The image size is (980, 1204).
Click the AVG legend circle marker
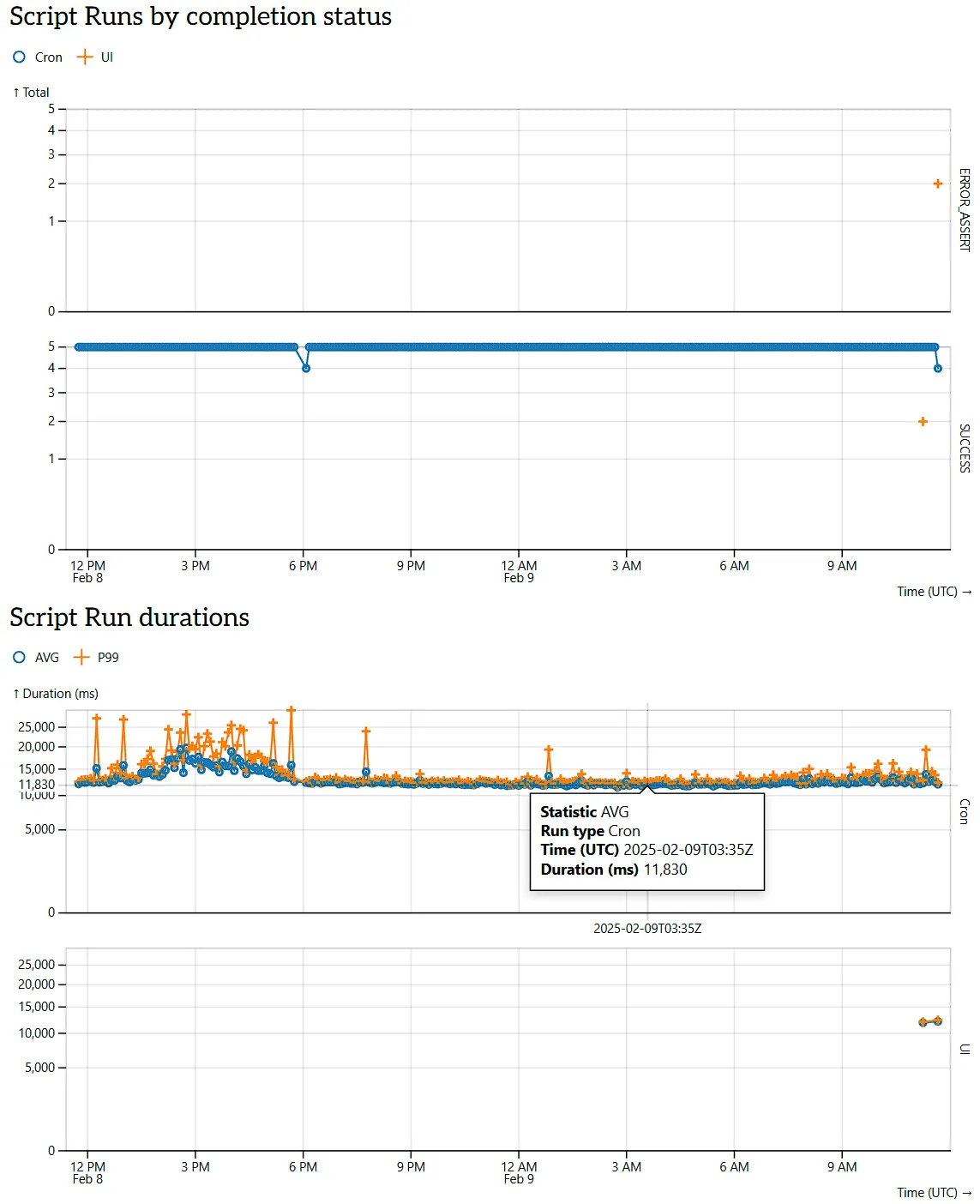tap(19, 658)
